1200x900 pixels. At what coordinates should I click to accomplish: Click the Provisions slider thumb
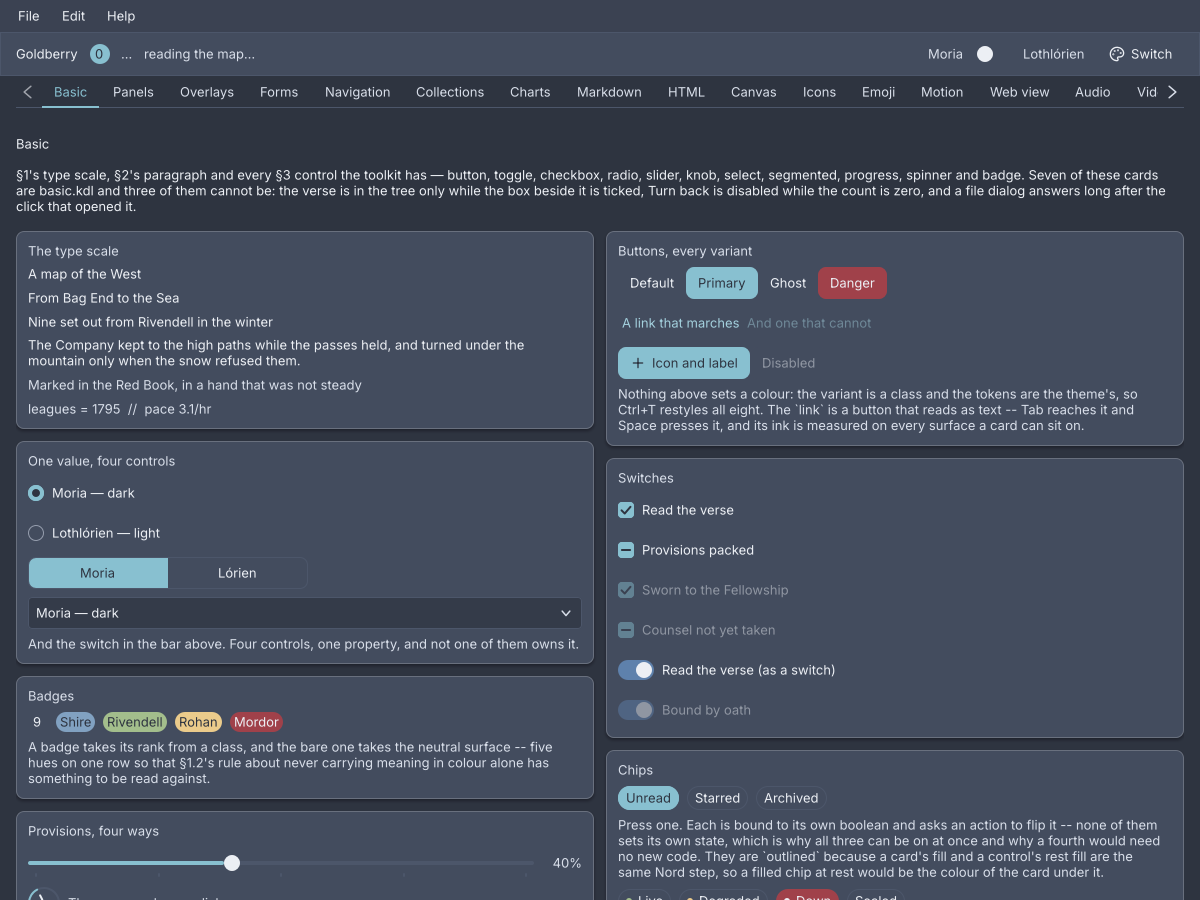tap(232, 863)
